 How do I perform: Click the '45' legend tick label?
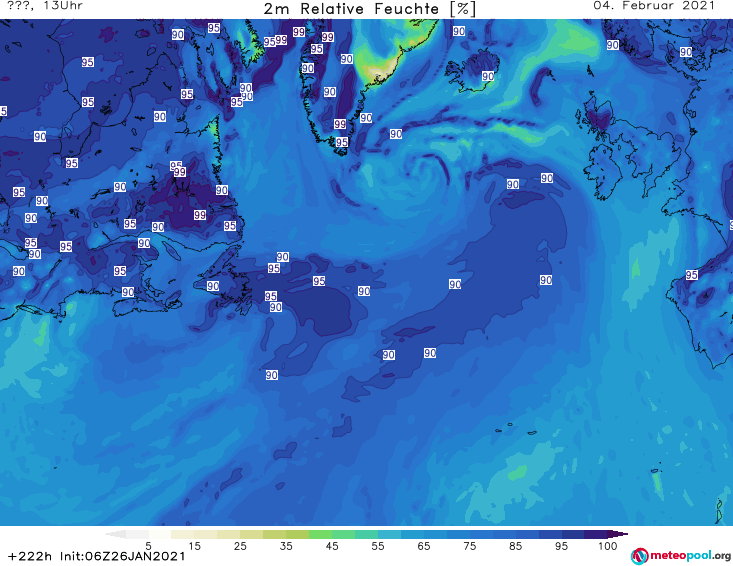[332, 546]
